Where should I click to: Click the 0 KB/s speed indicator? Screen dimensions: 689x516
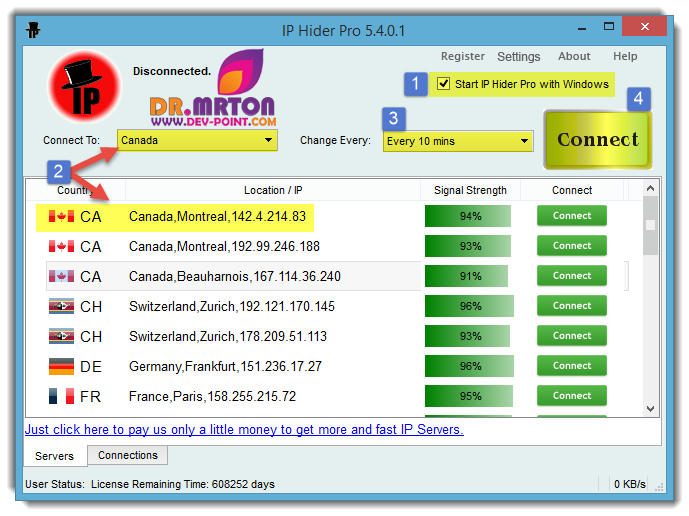coord(630,484)
